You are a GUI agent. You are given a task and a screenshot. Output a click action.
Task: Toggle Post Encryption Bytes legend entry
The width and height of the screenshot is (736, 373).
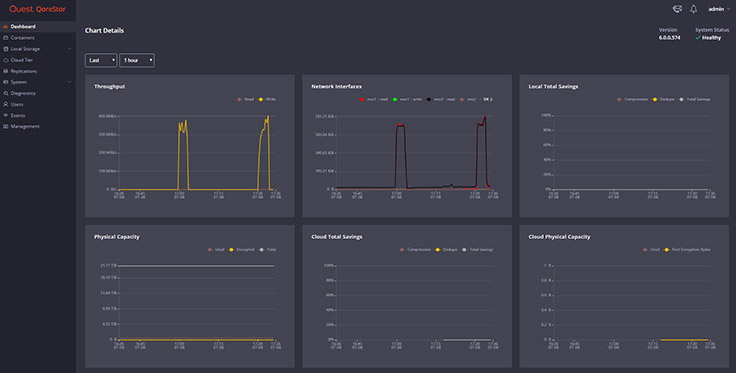pos(687,250)
